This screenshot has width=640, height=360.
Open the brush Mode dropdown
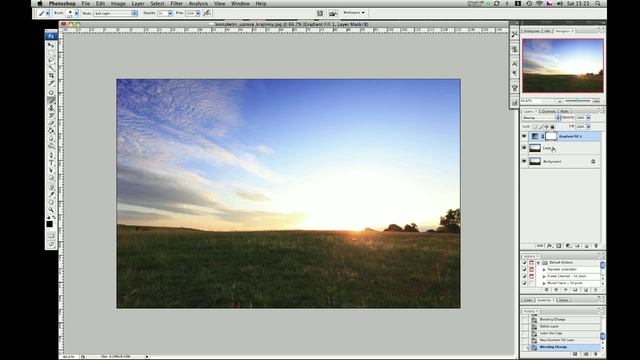[116, 13]
